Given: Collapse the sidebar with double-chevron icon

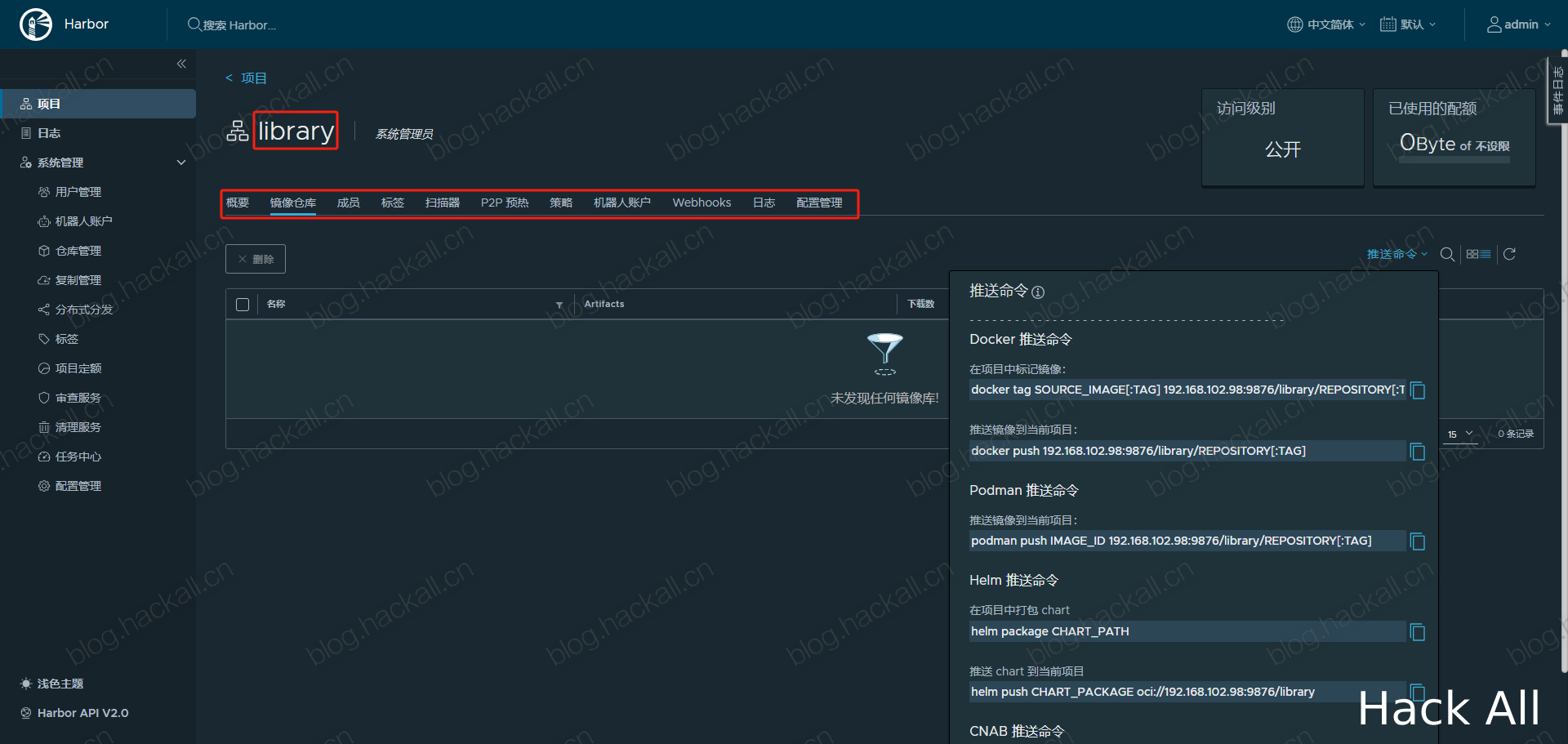Looking at the screenshot, I should click(181, 64).
